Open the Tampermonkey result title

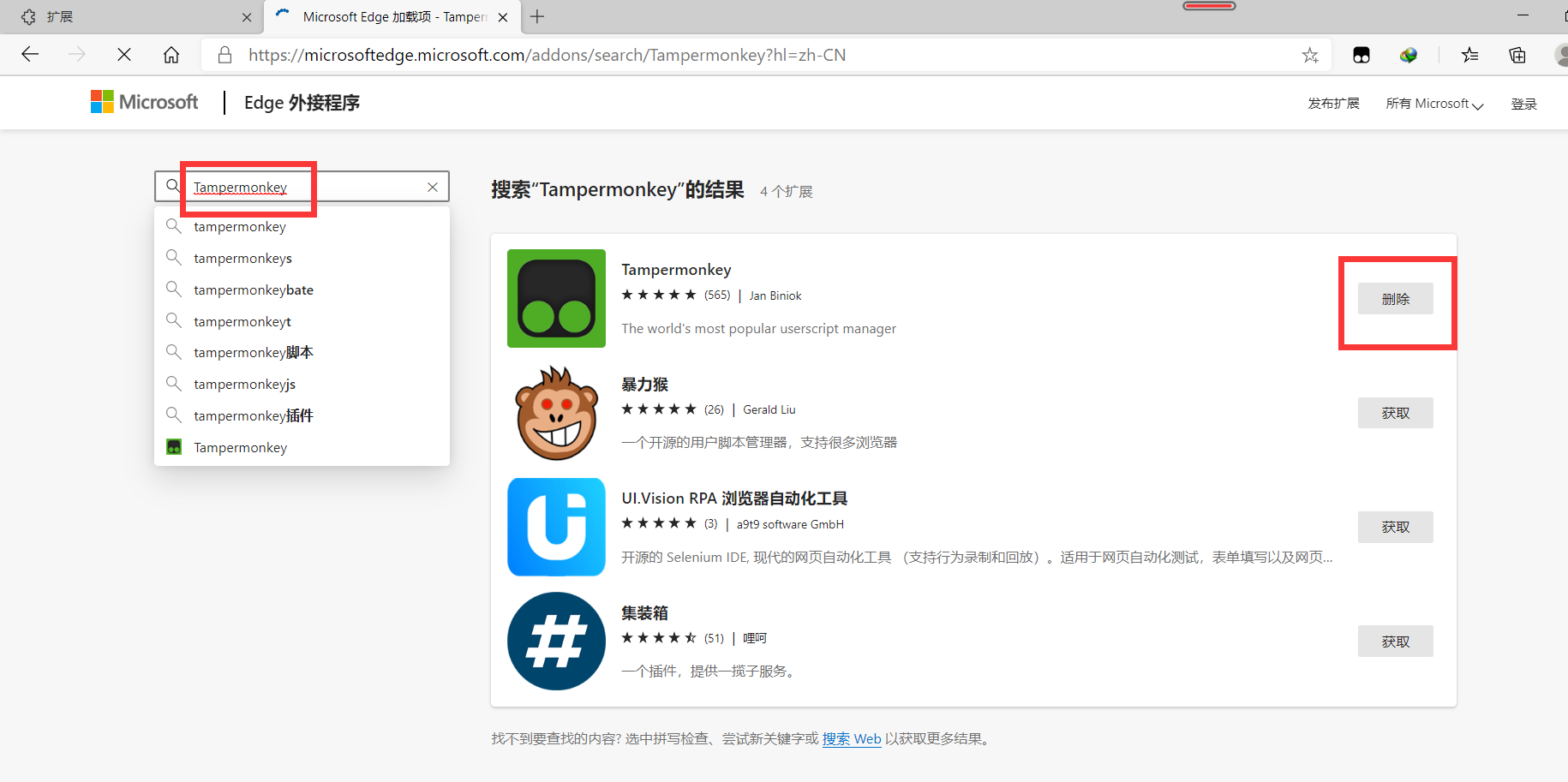point(676,270)
